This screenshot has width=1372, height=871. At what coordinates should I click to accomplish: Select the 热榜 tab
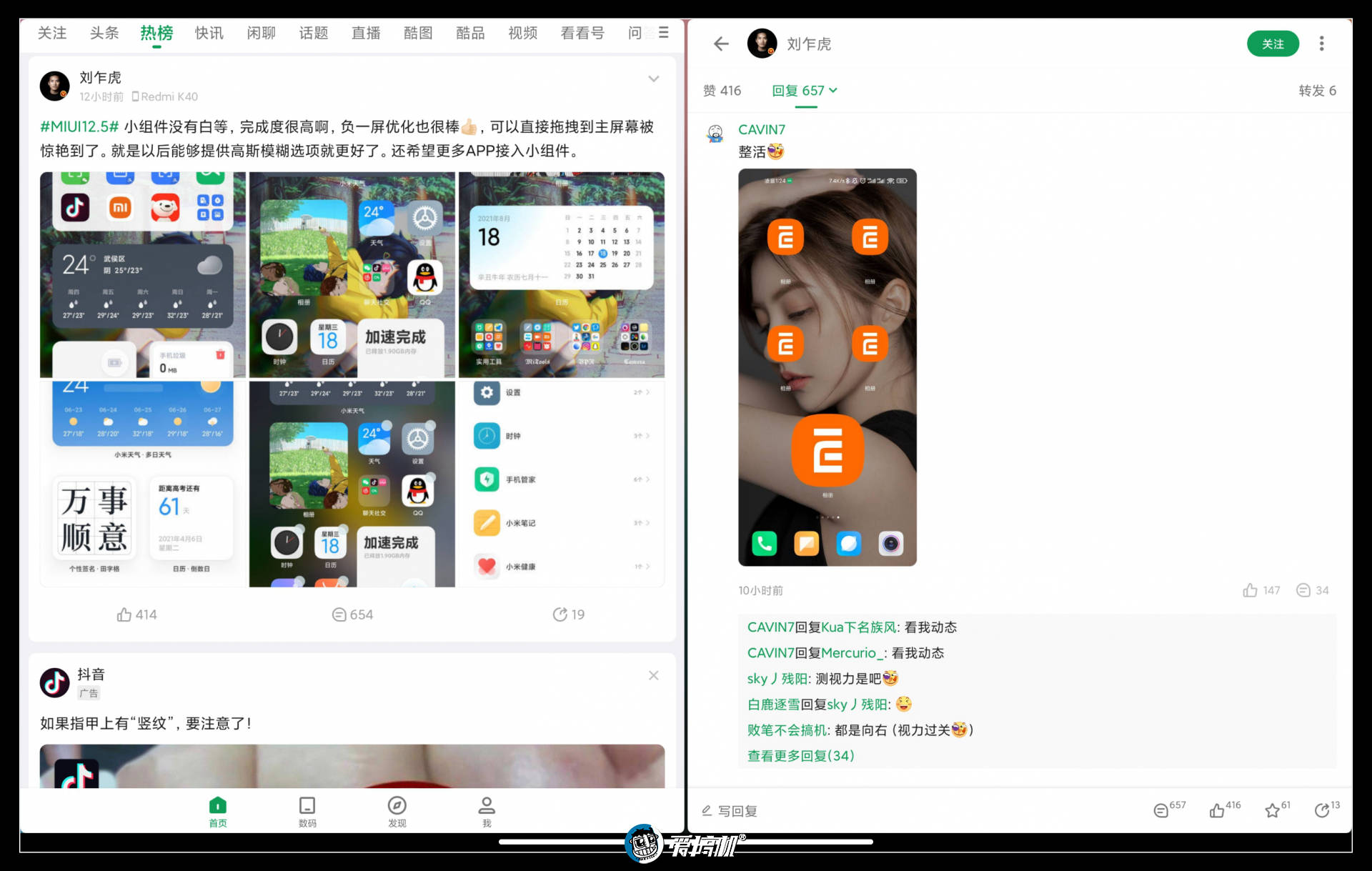pyautogui.click(x=156, y=33)
